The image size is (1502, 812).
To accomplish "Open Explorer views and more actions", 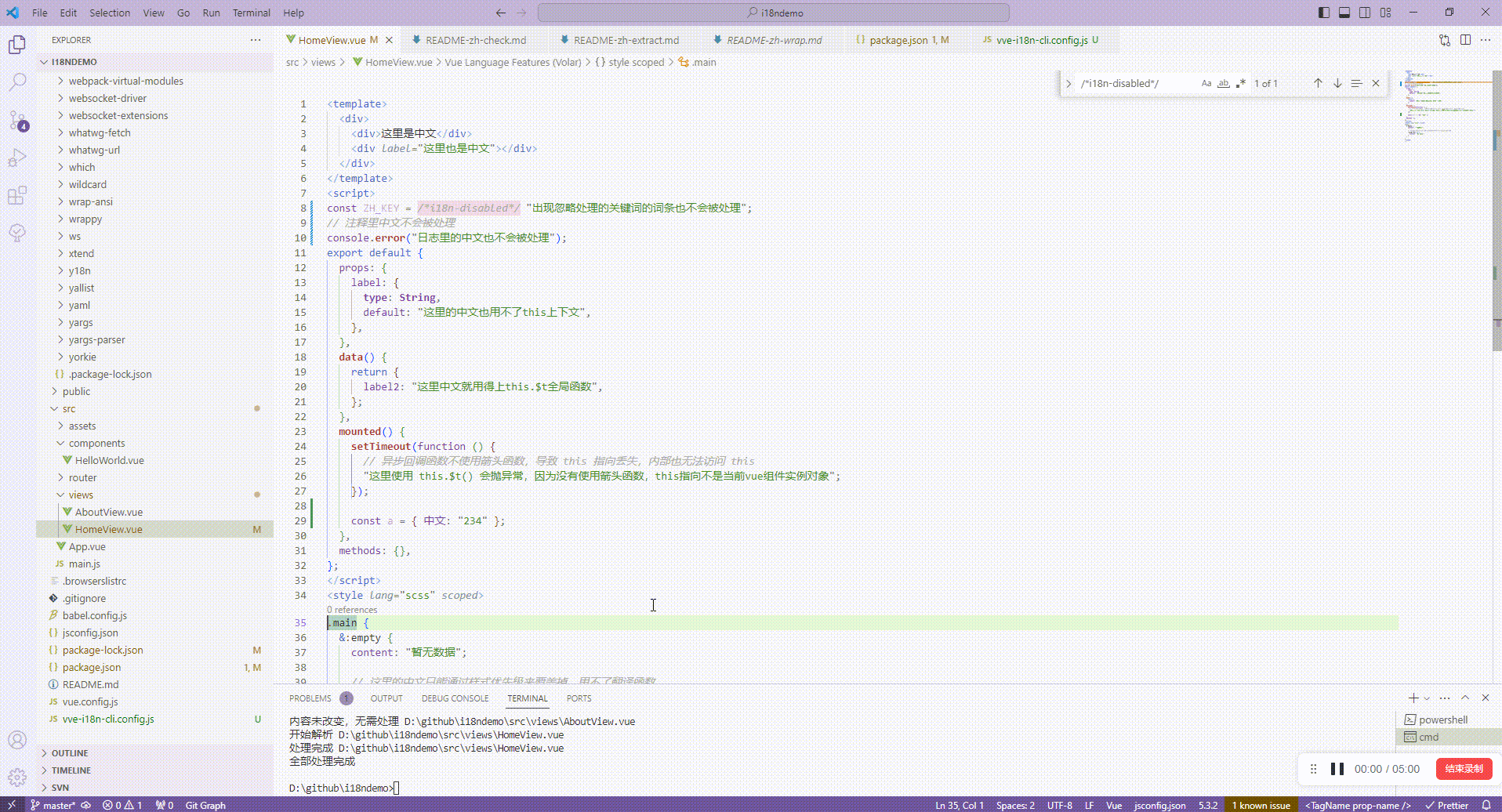I will click(256, 40).
